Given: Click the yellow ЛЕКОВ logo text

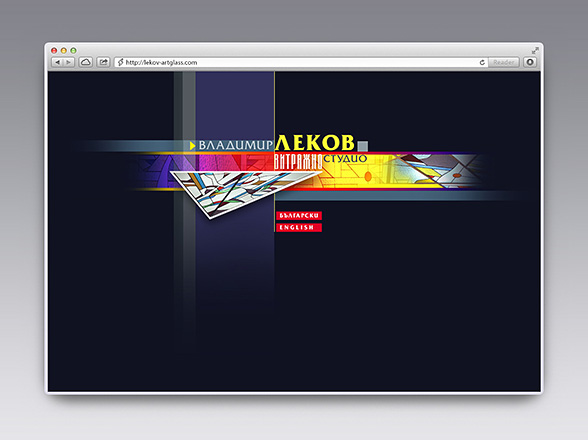Looking at the screenshot, I should (x=315, y=143).
